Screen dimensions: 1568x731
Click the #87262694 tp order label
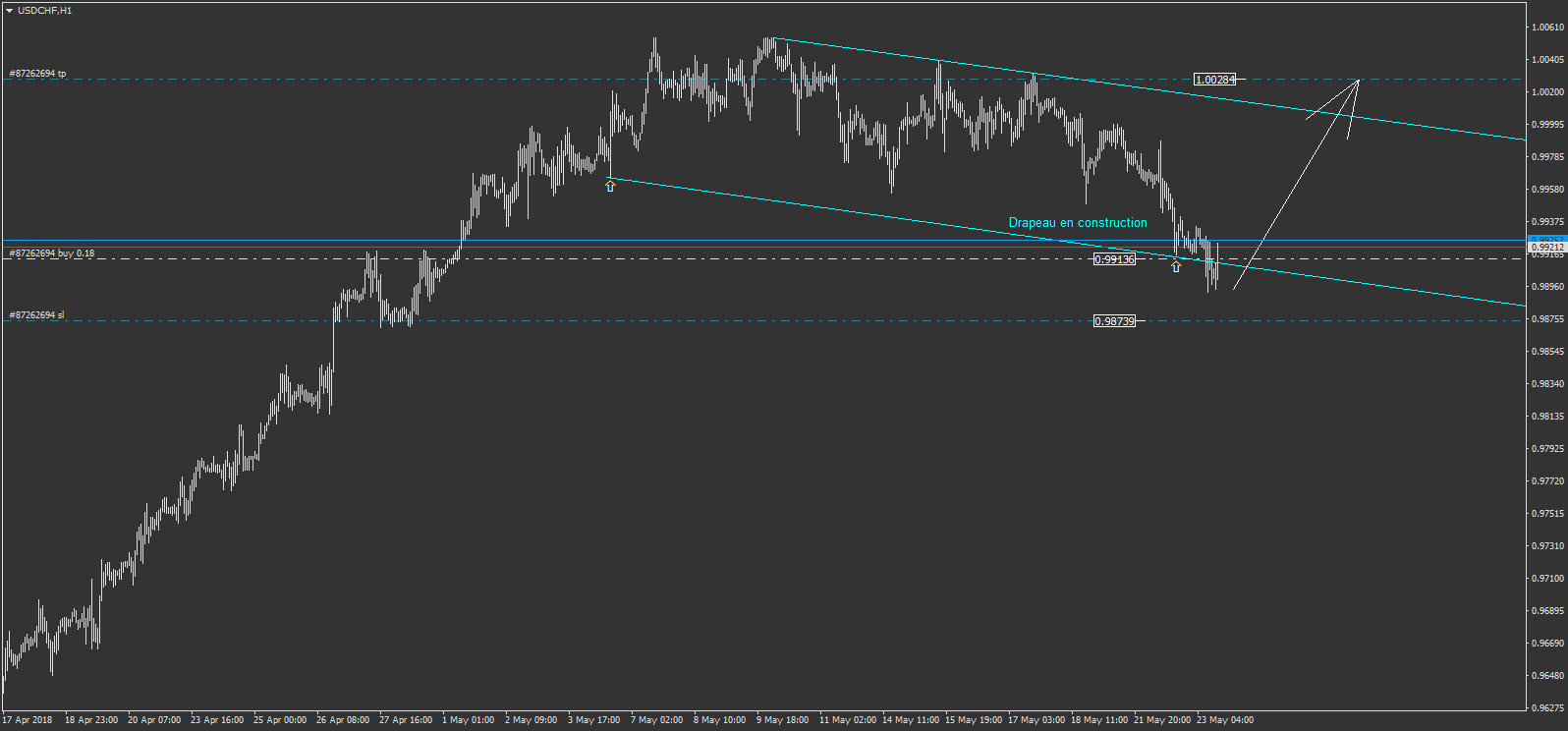[x=37, y=74]
